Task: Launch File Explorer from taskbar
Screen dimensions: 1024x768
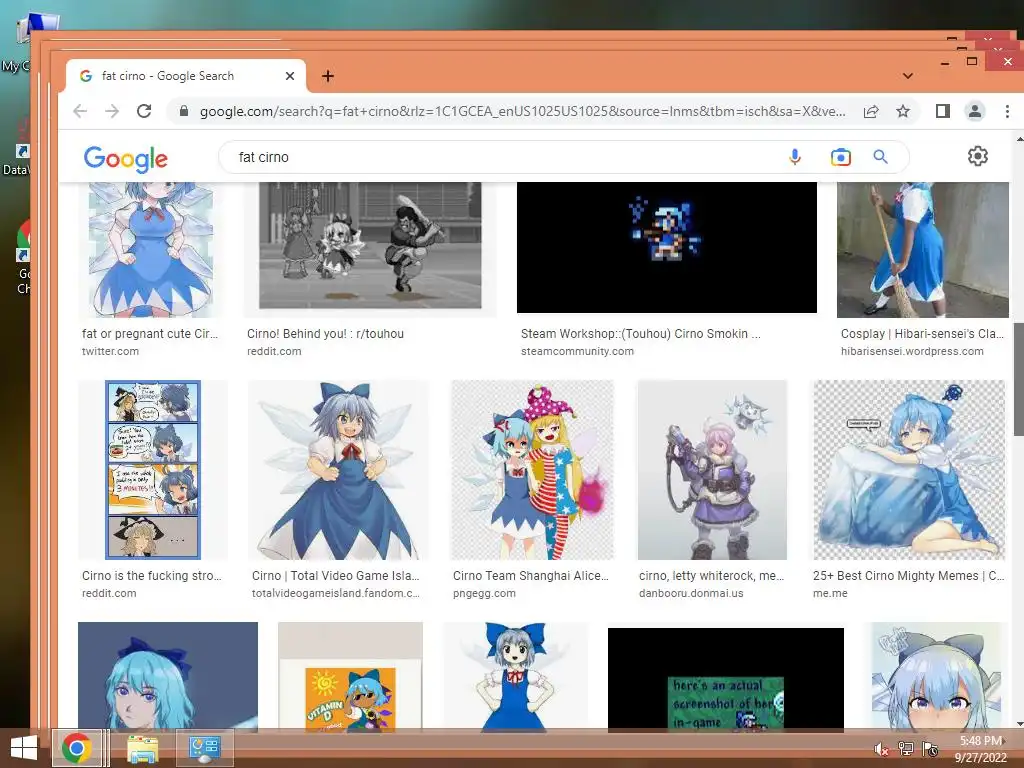Action: pos(142,748)
